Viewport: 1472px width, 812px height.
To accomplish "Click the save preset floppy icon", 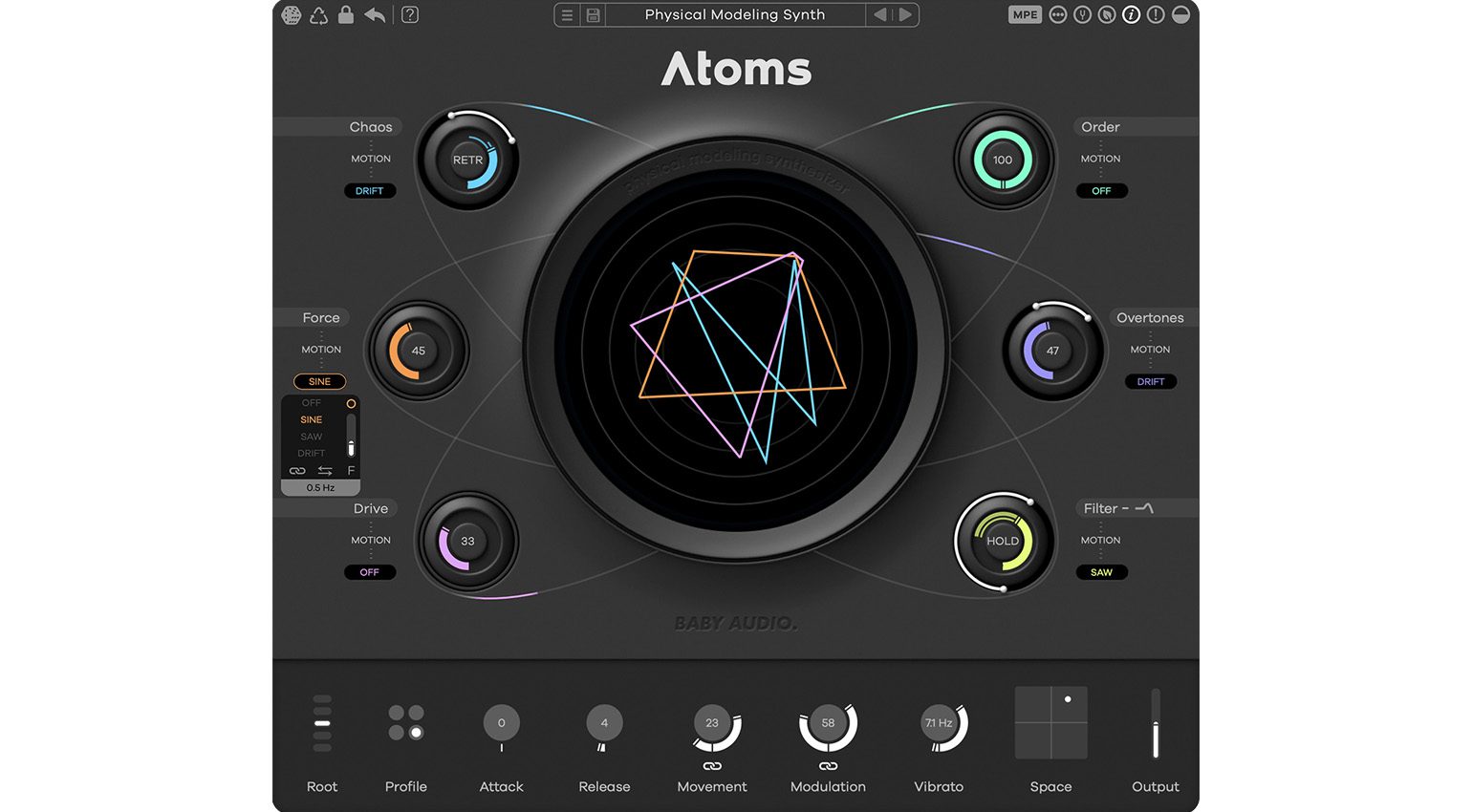I will click(594, 15).
